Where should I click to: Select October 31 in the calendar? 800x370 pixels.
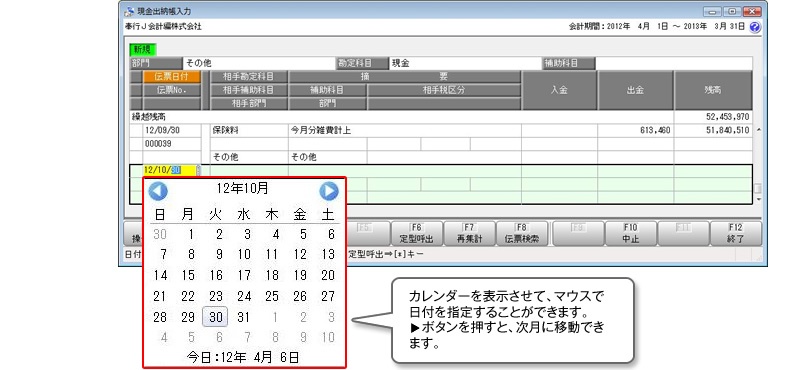[x=243, y=317]
